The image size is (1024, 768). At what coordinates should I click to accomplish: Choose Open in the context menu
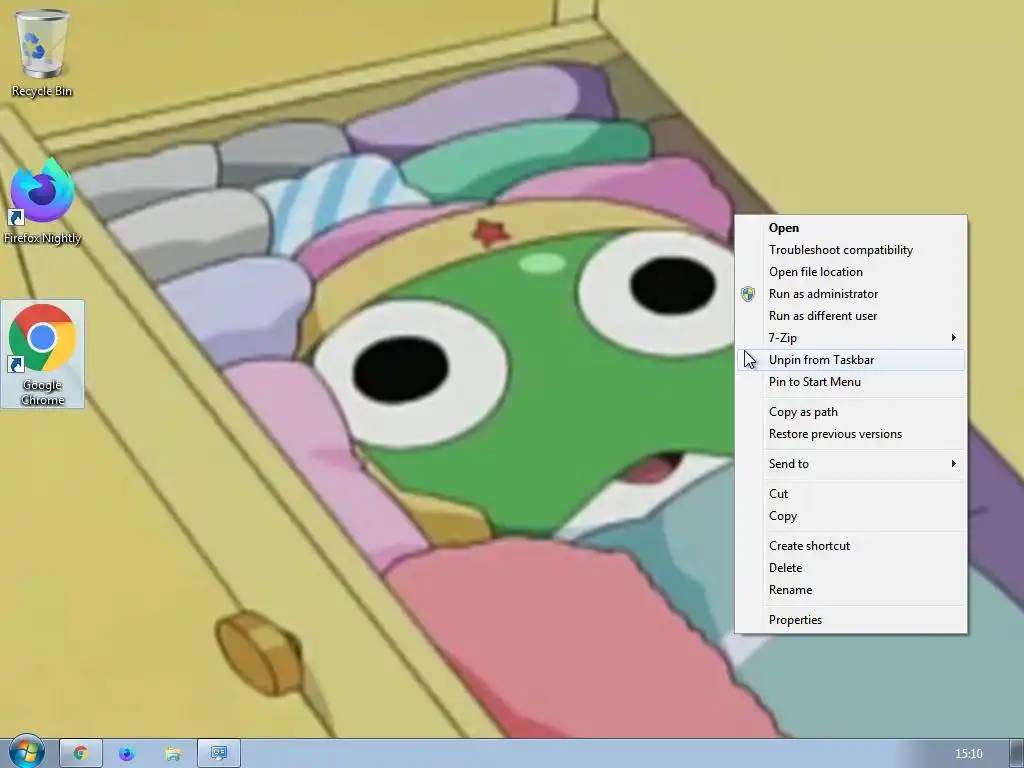(x=851, y=228)
